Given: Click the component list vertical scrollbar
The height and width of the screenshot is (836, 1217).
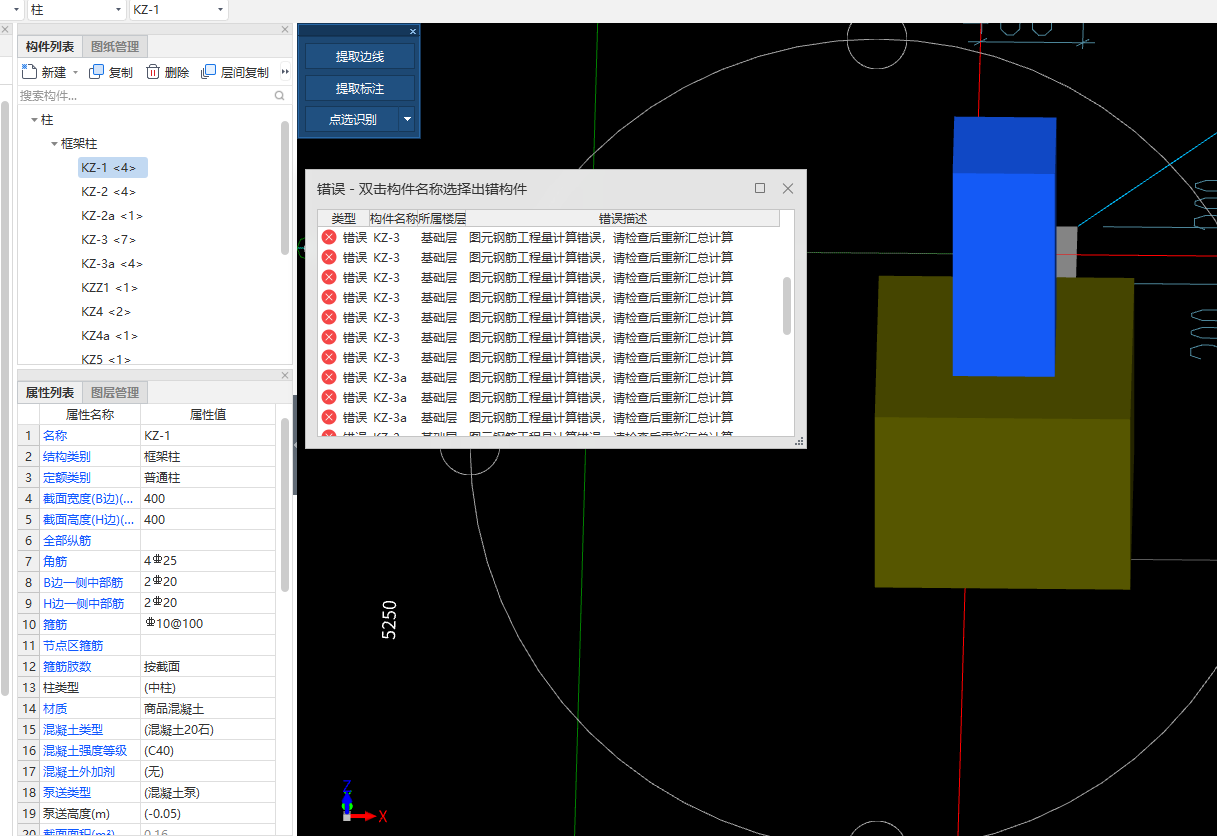Looking at the screenshot, I should coord(286,187).
